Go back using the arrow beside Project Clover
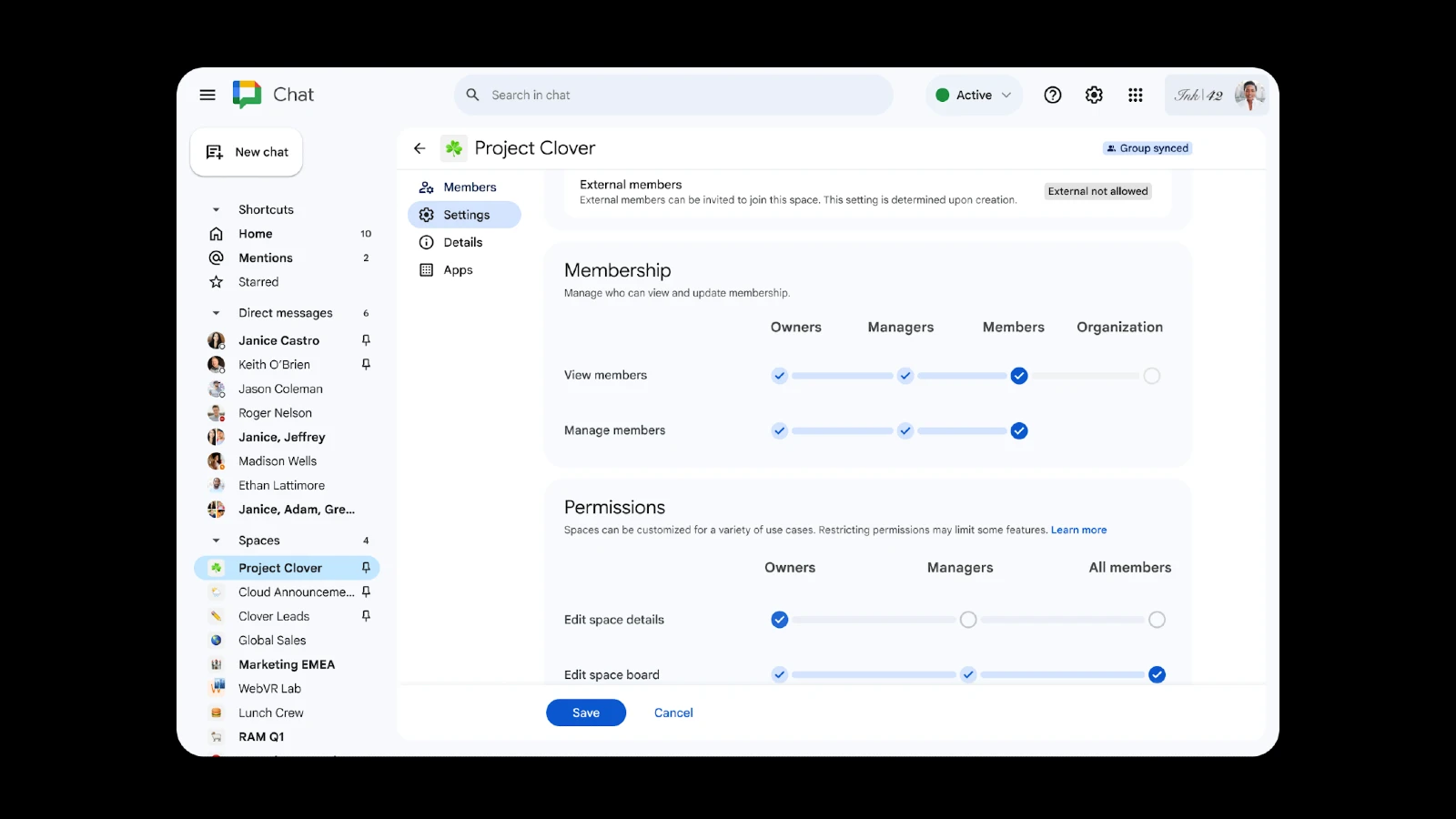The width and height of the screenshot is (1456, 819). (x=420, y=148)
